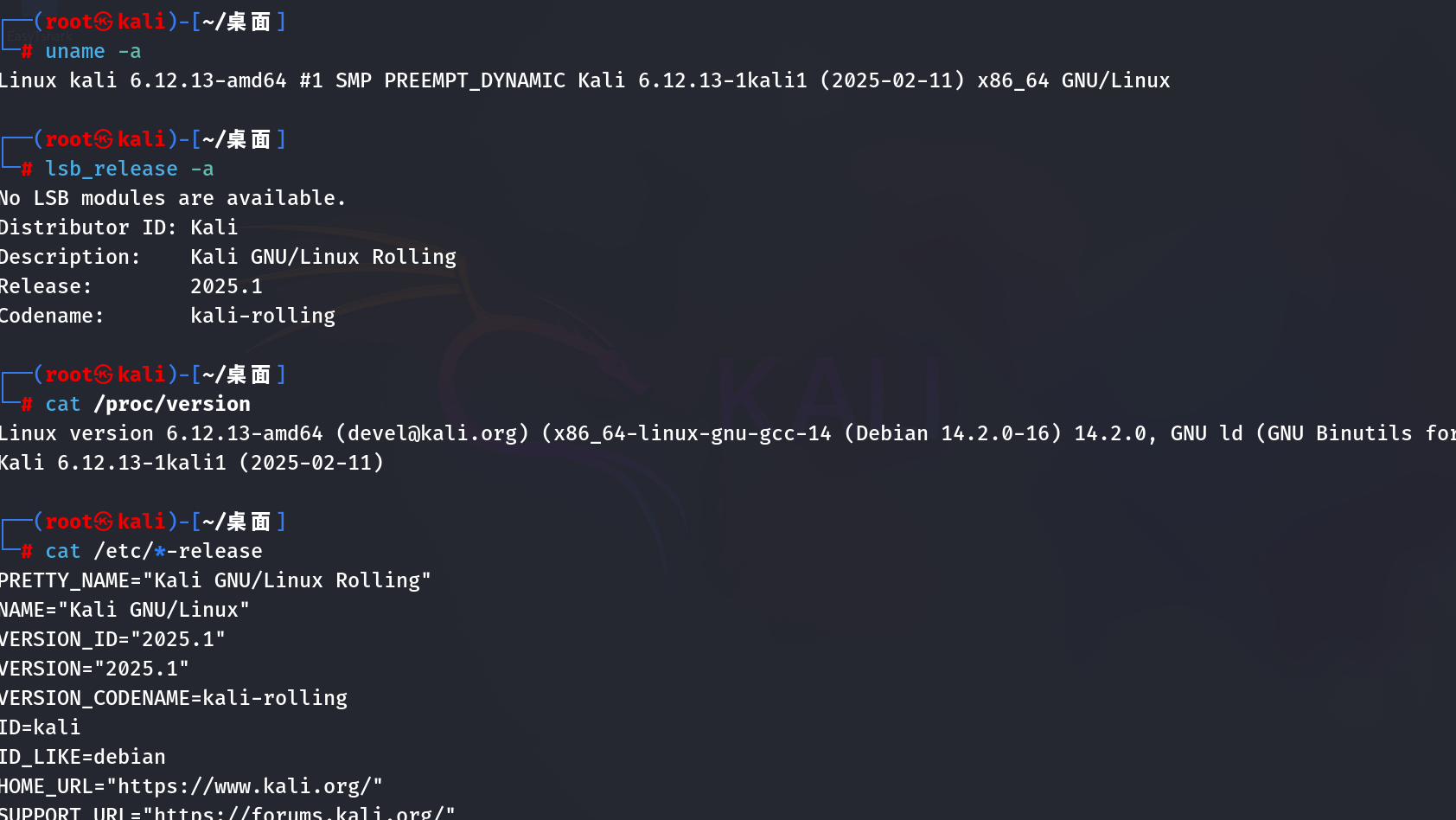Click the "uname" command text
The height and width of the screenshot is (820, 1456).
tap(75, 52)
